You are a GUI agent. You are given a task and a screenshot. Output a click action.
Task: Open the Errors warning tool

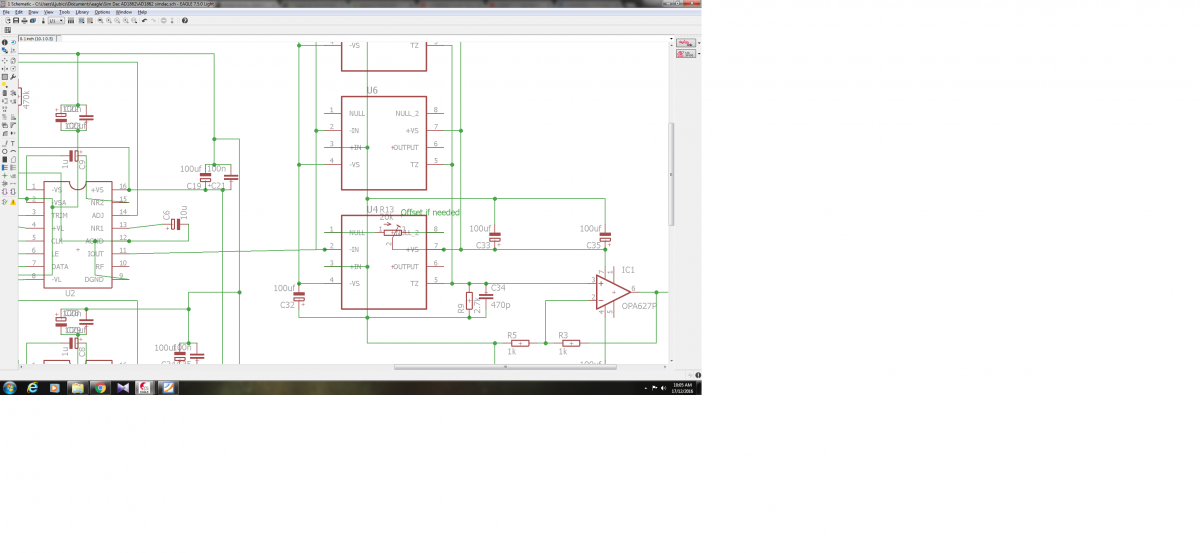[13, 202]
